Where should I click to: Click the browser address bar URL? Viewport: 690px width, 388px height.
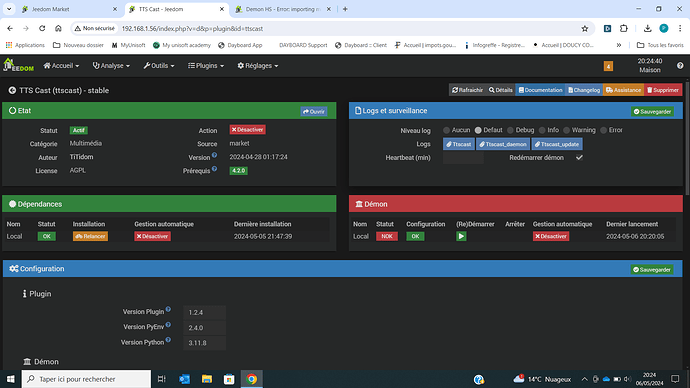192,29
